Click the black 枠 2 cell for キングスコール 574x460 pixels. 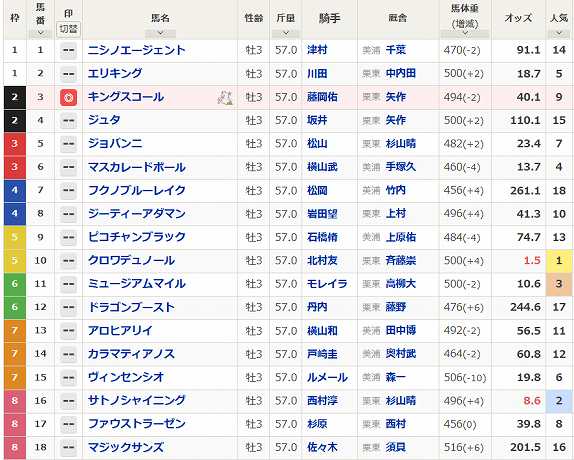tap(15, 98)
